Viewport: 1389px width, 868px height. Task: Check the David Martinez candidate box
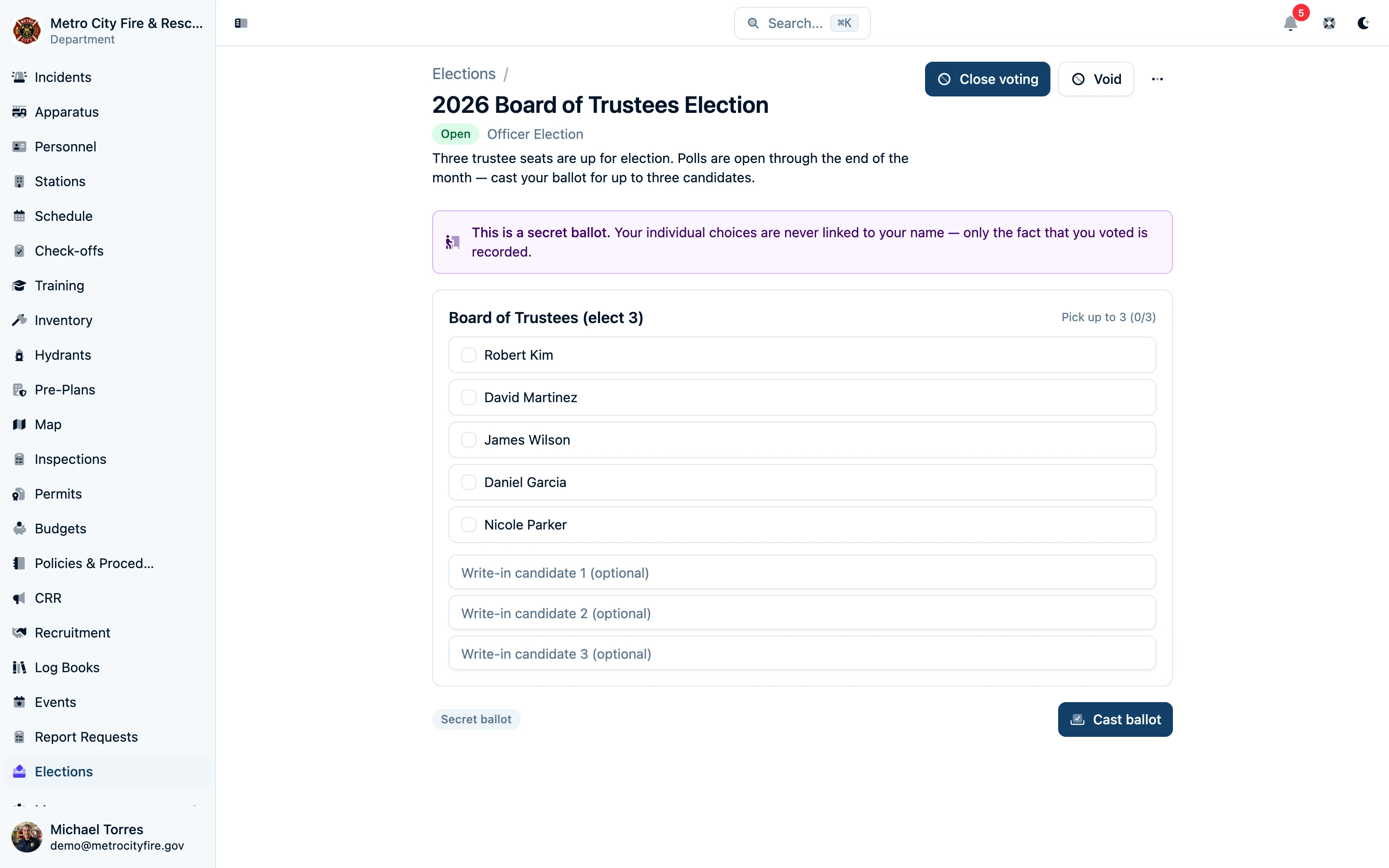[468, 397]
